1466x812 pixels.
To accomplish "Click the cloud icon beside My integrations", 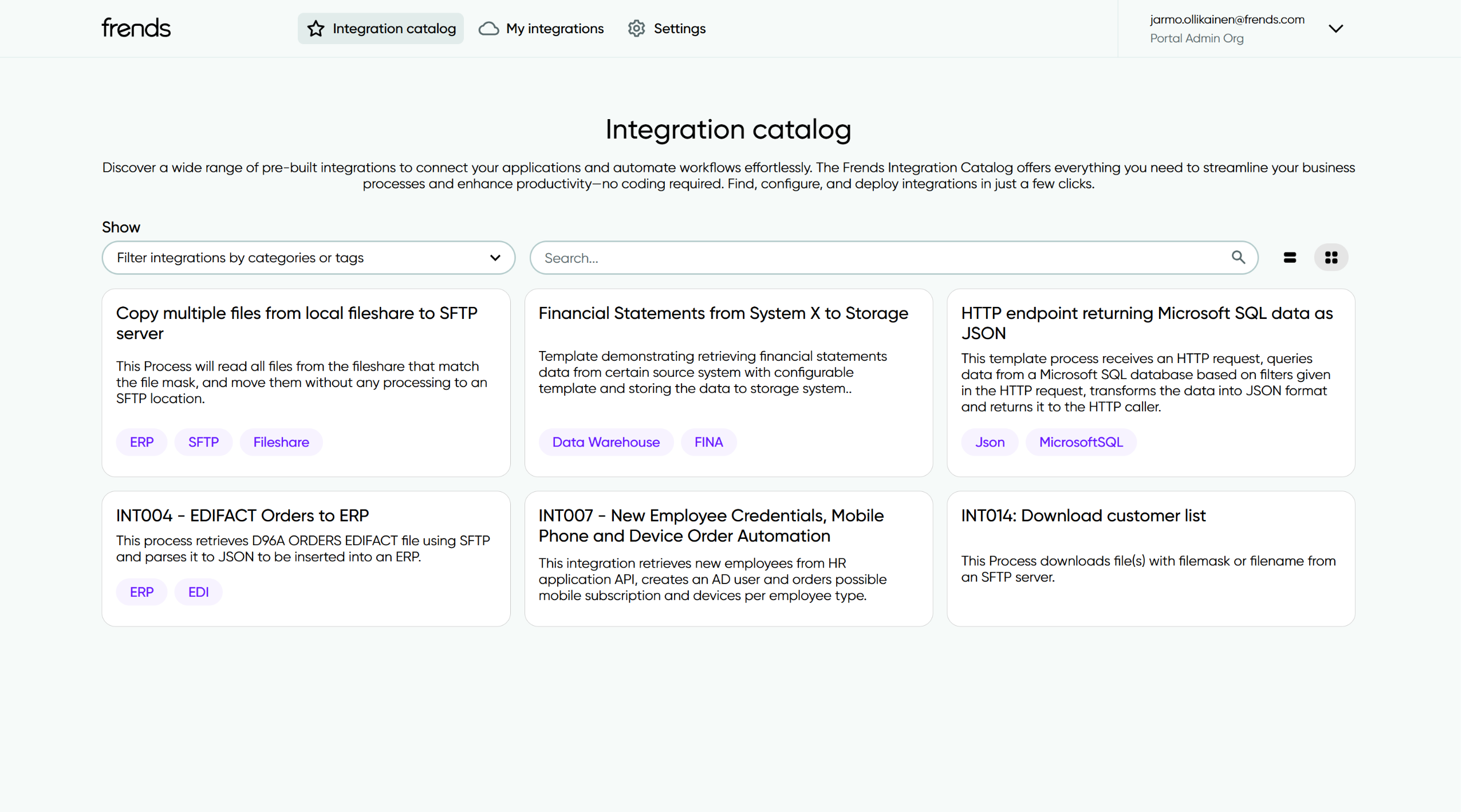I will pyautogui.click(x=490, y=29).
